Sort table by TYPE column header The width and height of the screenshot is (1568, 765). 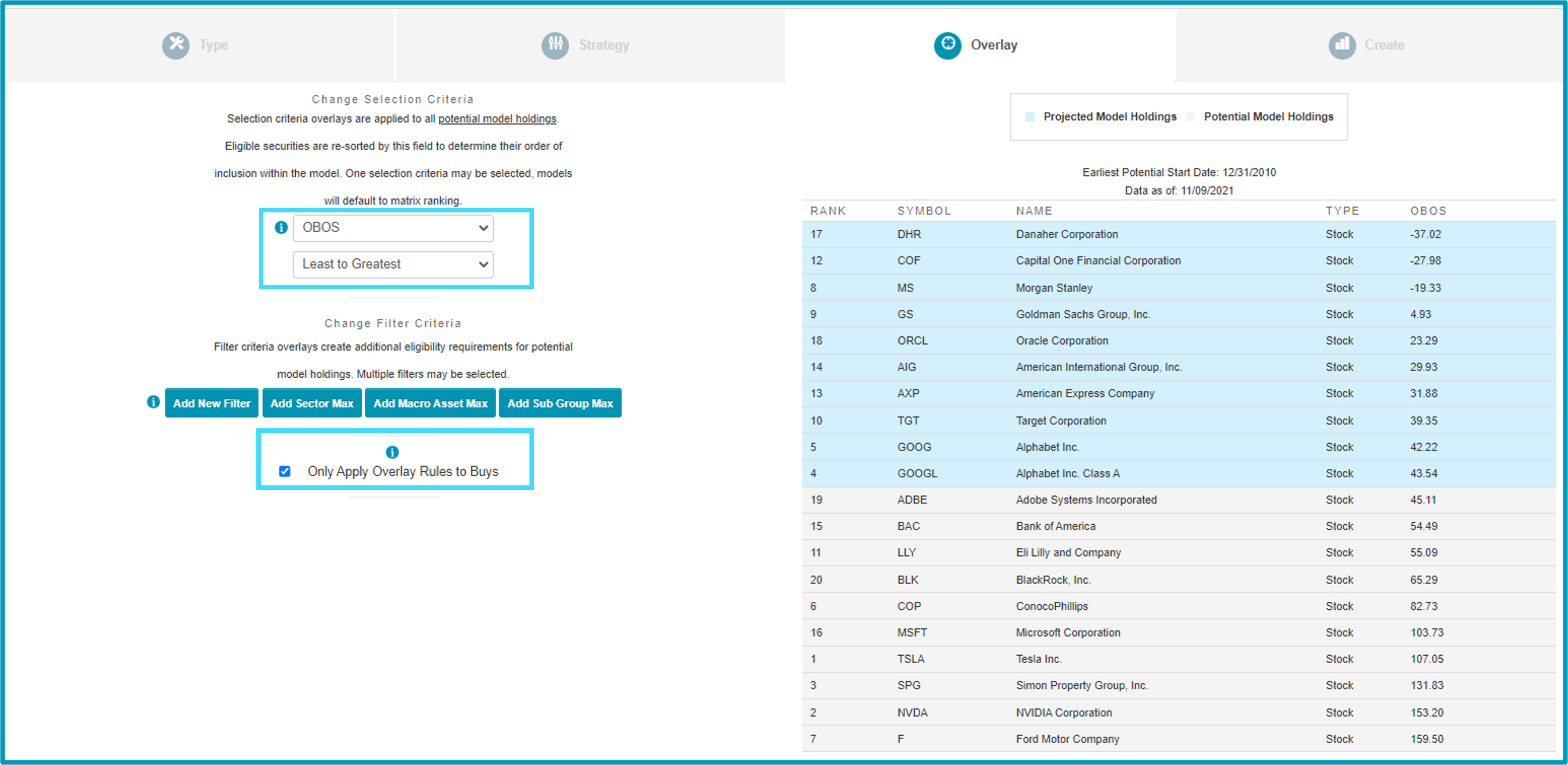(x=1342, y=211)
